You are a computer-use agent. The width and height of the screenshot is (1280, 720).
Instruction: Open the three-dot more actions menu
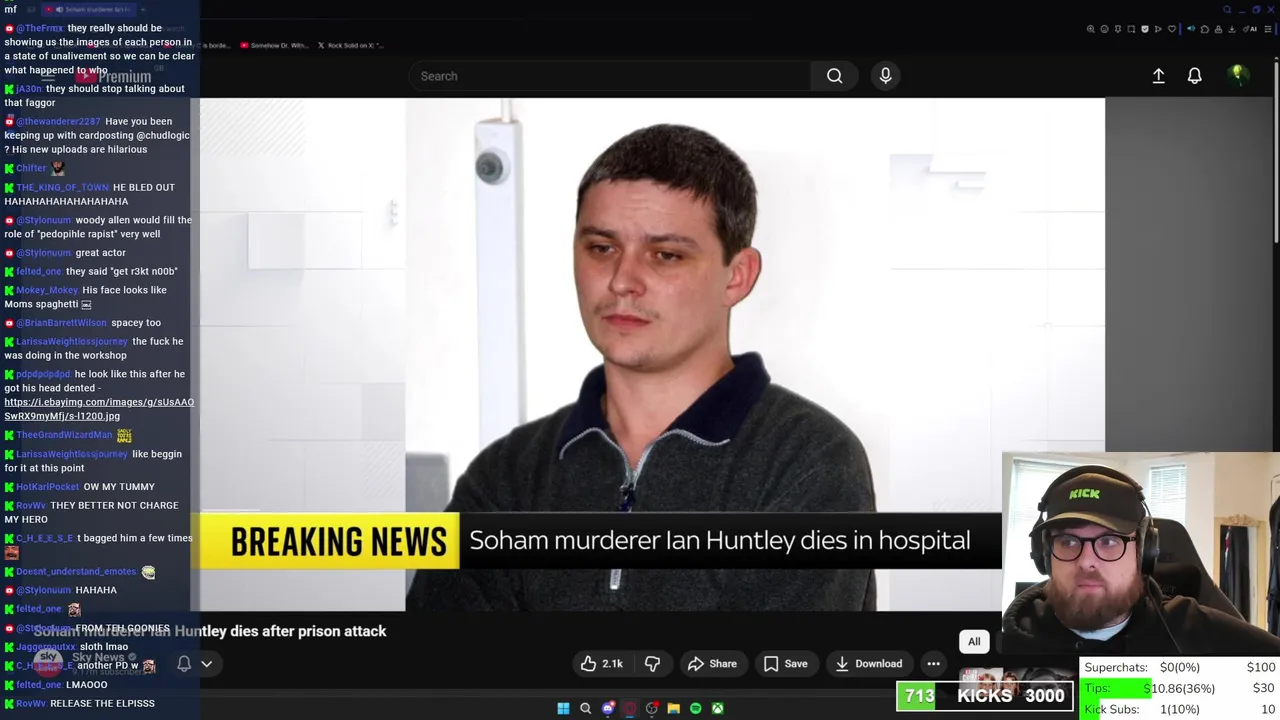933,664
